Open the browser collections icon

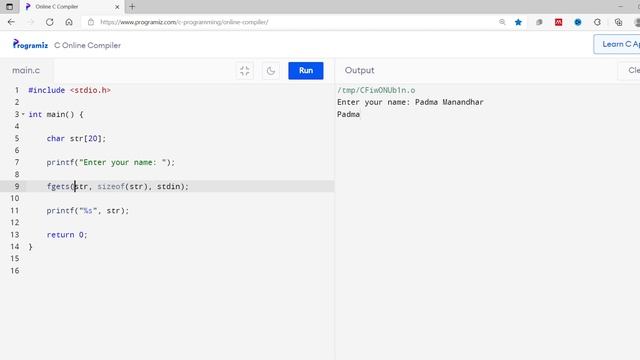618,22
